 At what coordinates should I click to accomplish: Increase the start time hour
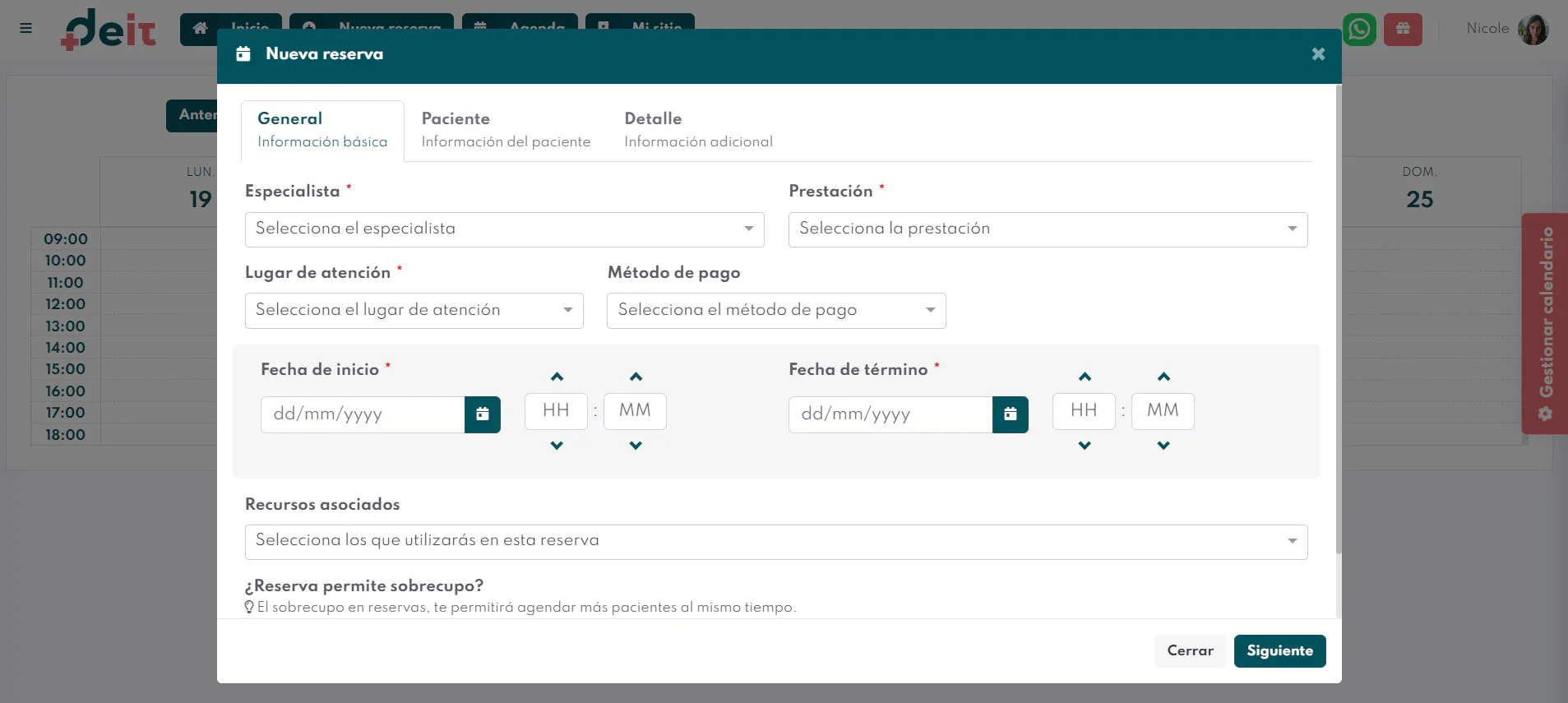(x=557, y=377)
